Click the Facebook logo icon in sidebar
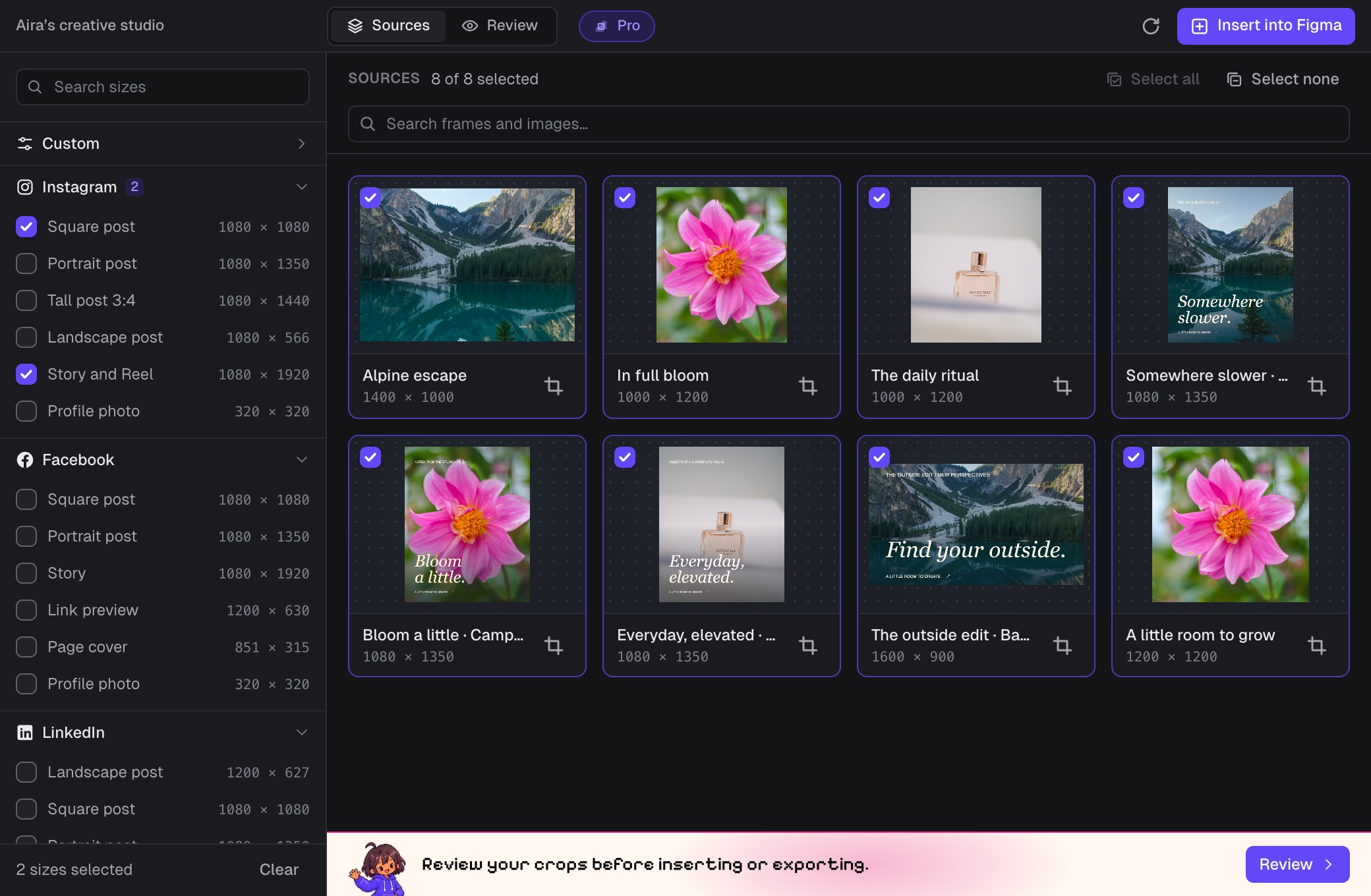This screenshot has height=896, width=1371. point(25,460)
